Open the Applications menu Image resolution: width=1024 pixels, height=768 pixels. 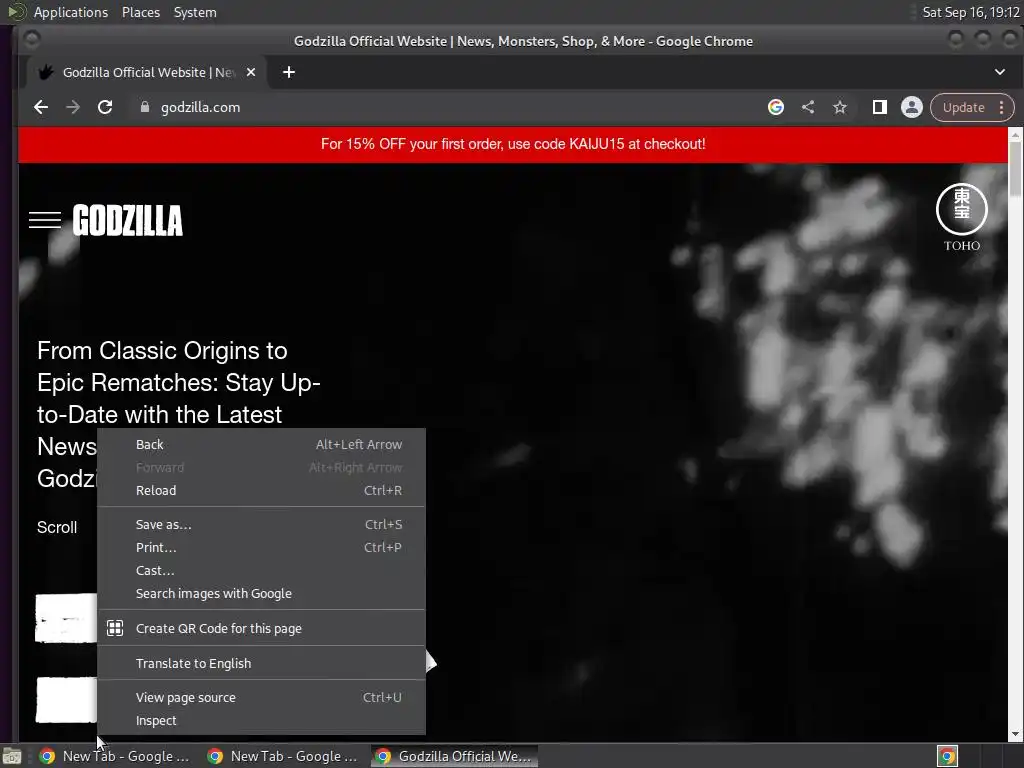tap(71, 12)
